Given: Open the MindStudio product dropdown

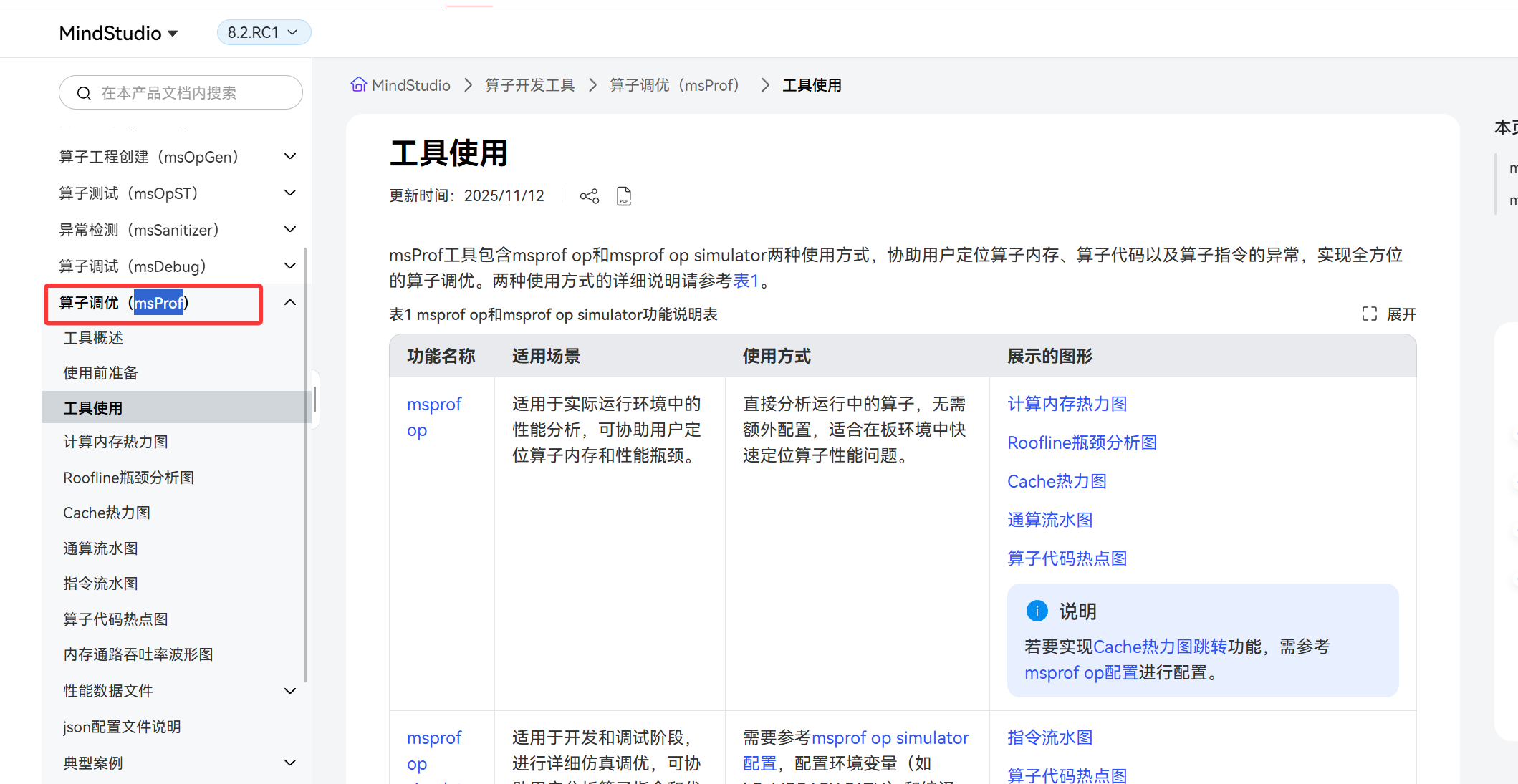Looking at the screenshot, I should pyautogui.click(x=119, y=33).
